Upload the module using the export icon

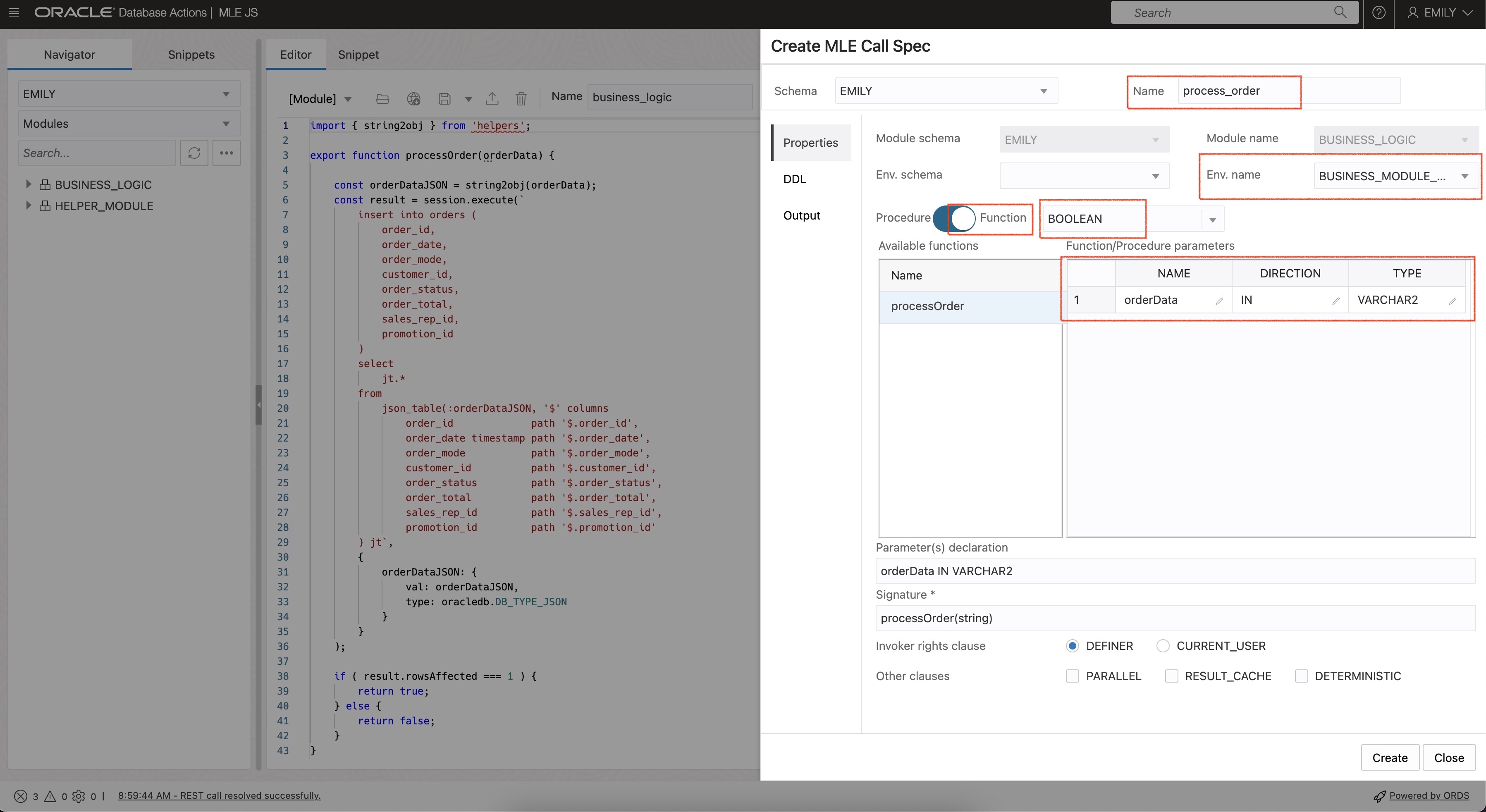[x=492, y=99]
